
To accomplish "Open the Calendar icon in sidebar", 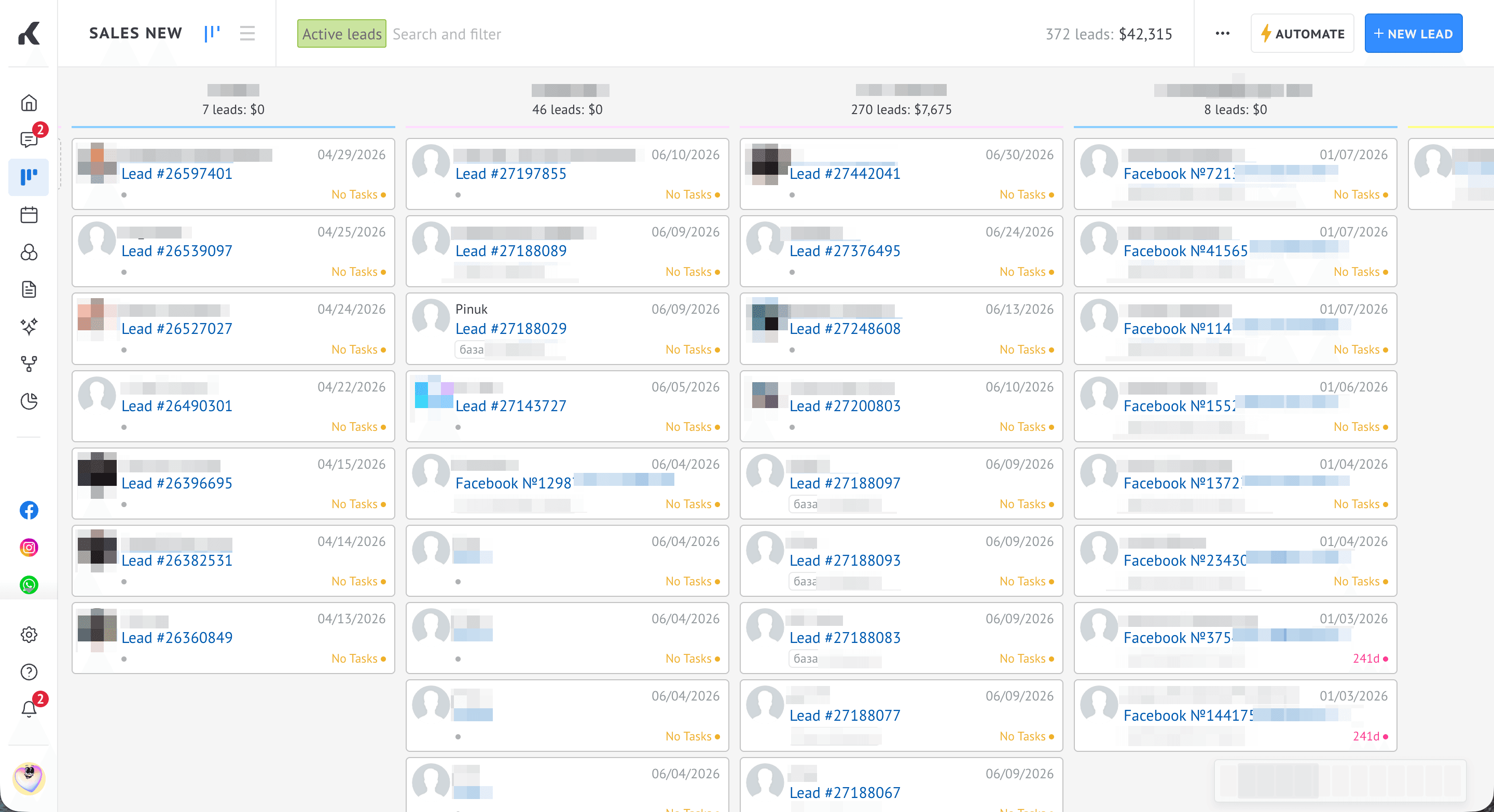I will [29, 215].
